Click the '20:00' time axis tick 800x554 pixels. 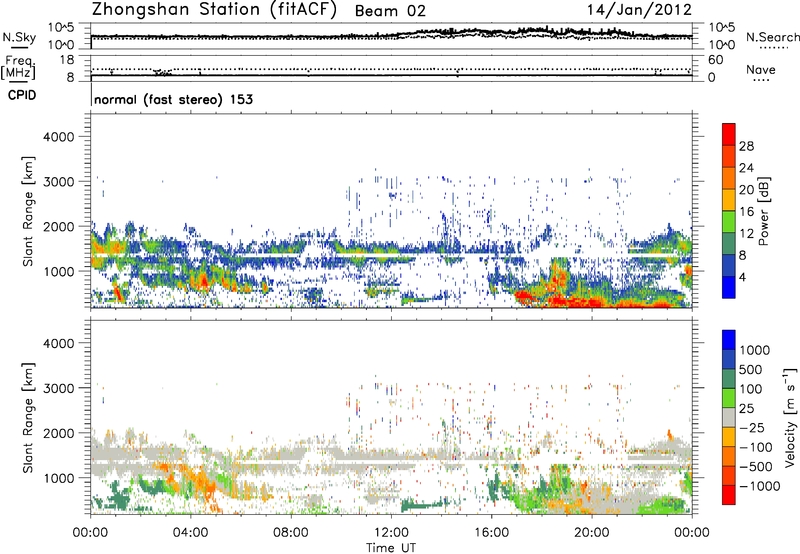pyautogui.click(x=592, y=533)
